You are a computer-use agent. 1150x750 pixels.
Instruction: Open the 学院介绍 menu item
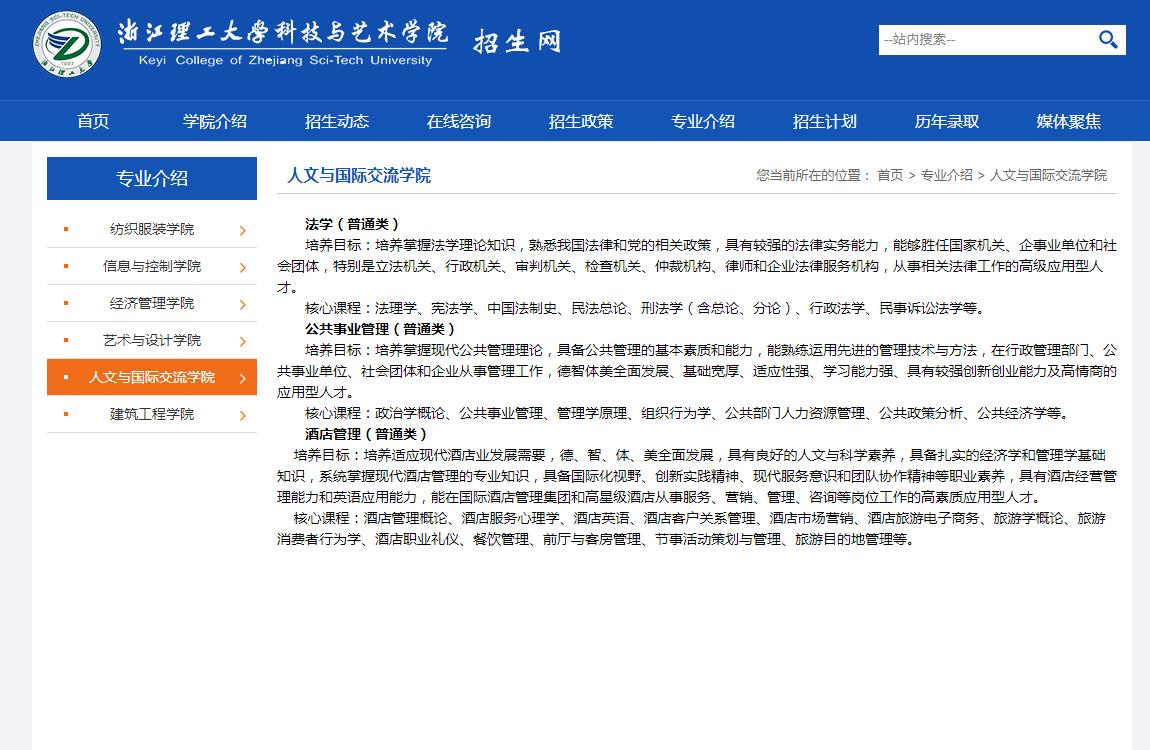215,121
